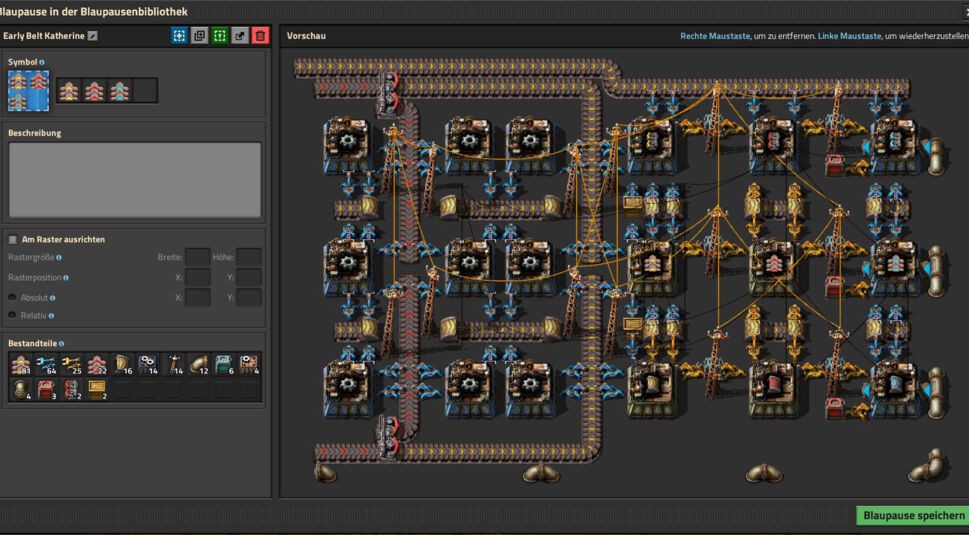Click the Rastergröße label
Screen dimensions: 969x535
(31, 258)
